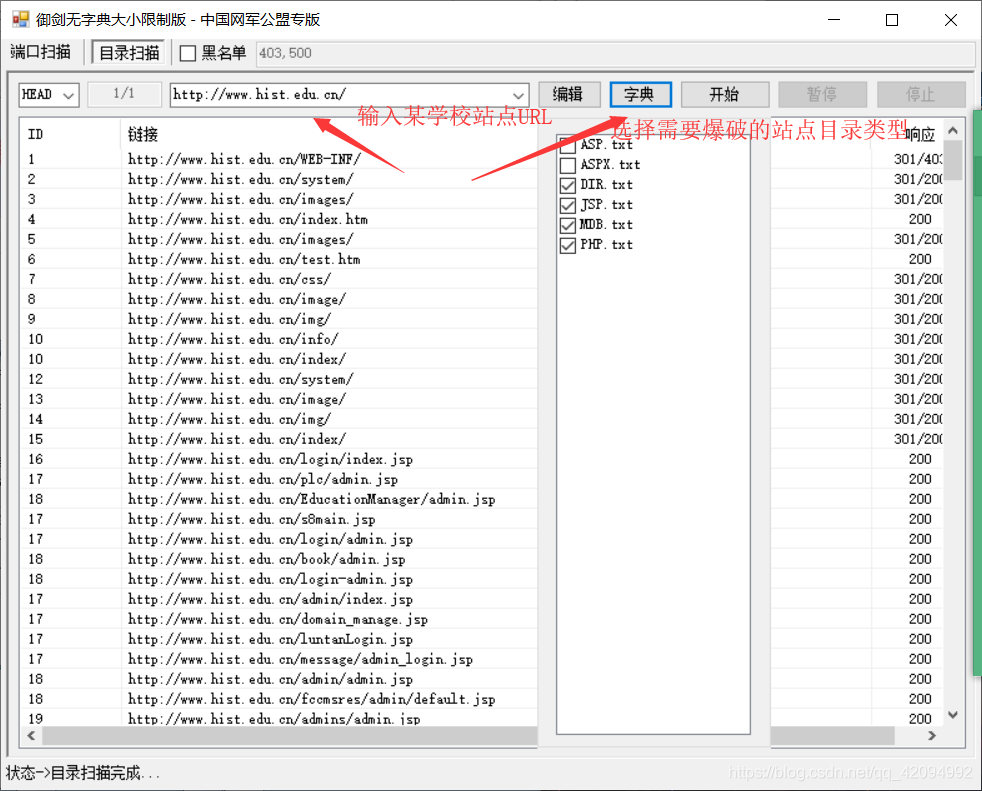Switch to the 目录扫描 tab
The image size is (982, 791).
pos(129,53)
